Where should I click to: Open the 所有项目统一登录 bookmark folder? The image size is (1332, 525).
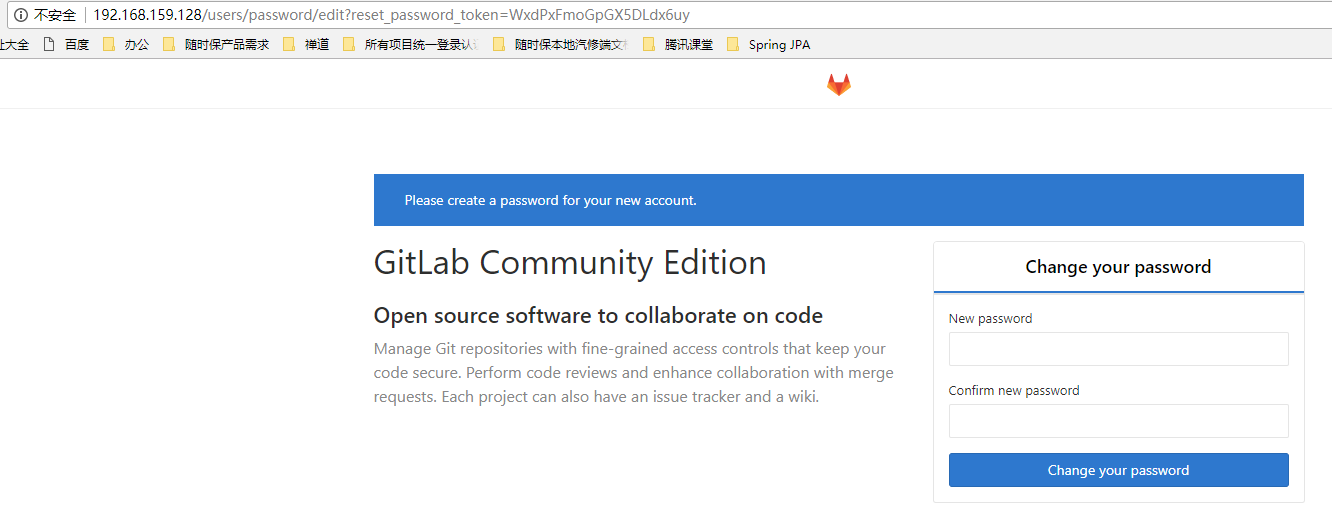(x=411, y=44)
